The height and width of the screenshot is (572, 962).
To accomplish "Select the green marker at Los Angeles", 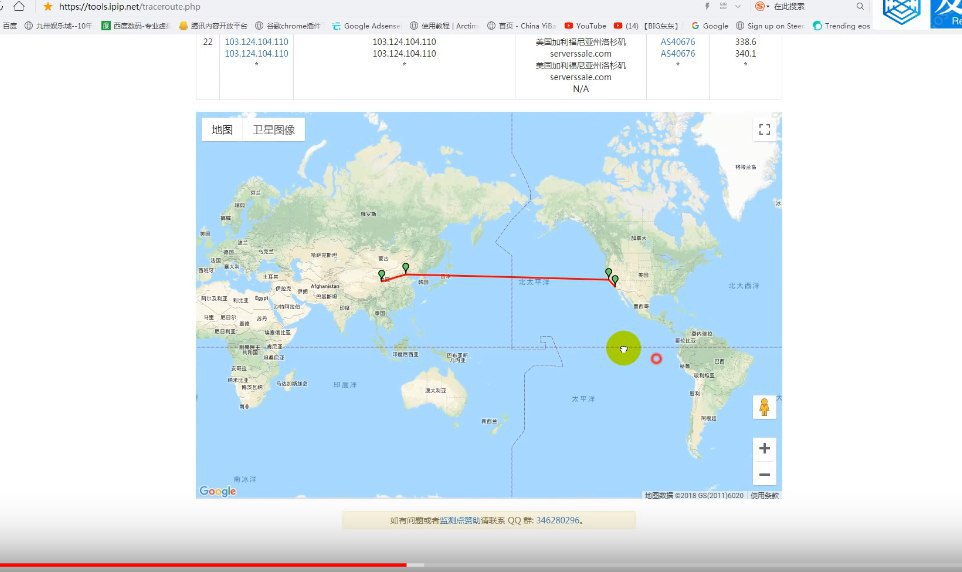I will 615,280.
